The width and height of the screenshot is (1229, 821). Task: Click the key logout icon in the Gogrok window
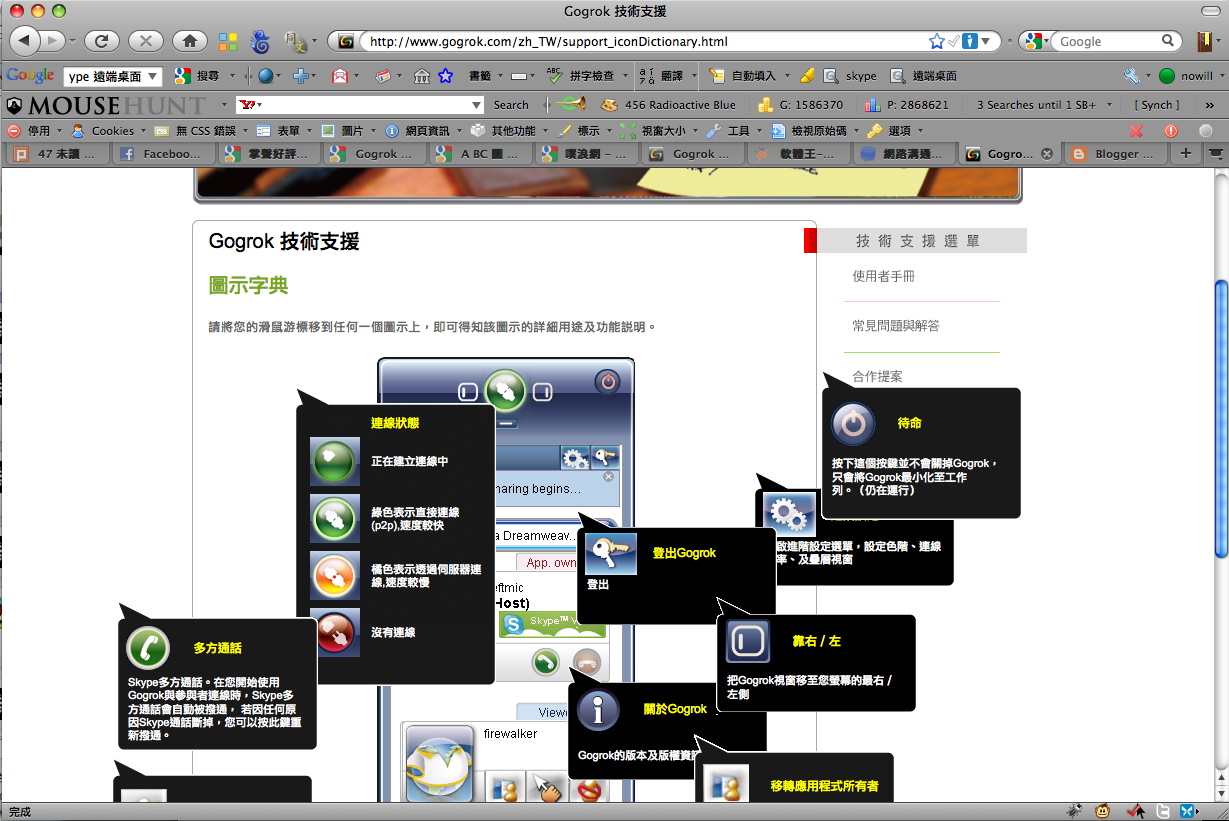[605, 459]
